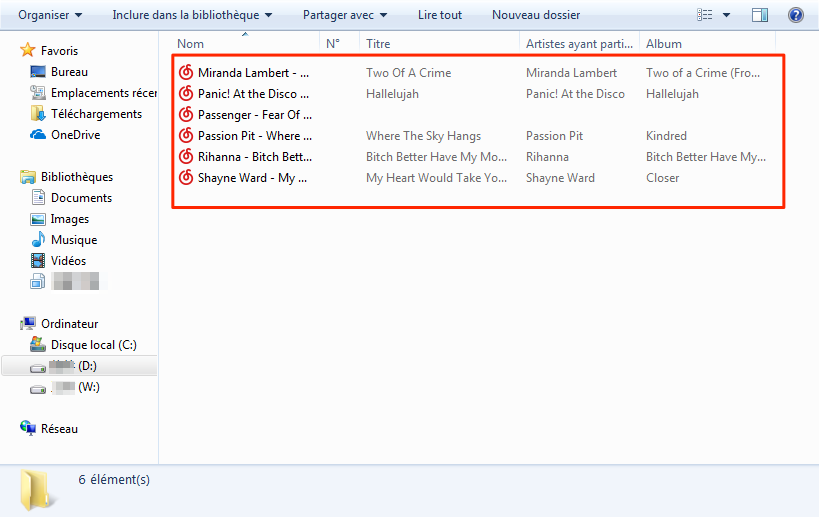Open Téléchargements in the sidebar
This screenshot has width=819, height=517.
(x=97, y=114)
